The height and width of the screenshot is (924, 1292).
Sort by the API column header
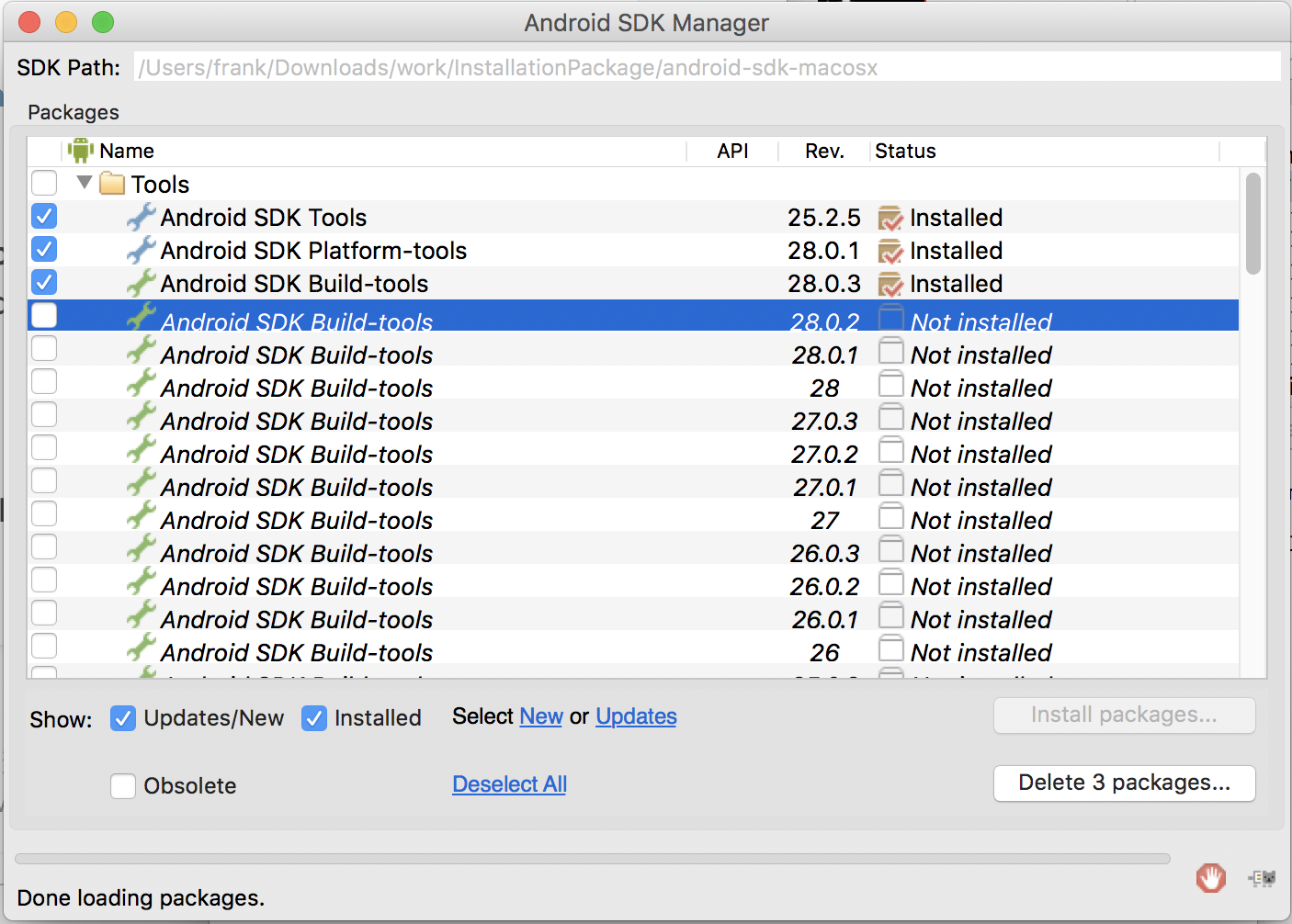[732, 151]
